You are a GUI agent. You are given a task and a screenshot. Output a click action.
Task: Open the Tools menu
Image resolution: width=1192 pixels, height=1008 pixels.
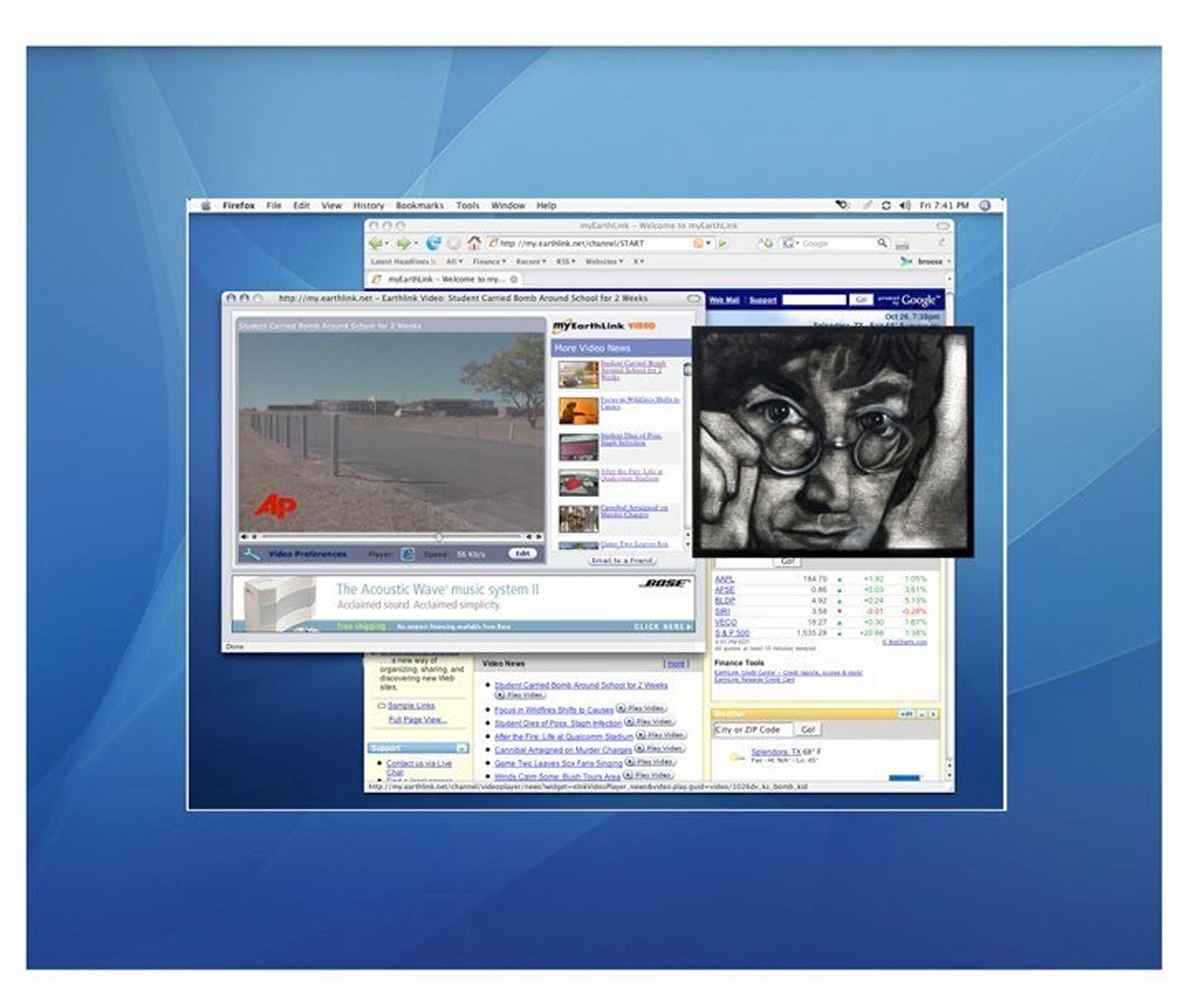pyautogui.click(x=467, y=205)
